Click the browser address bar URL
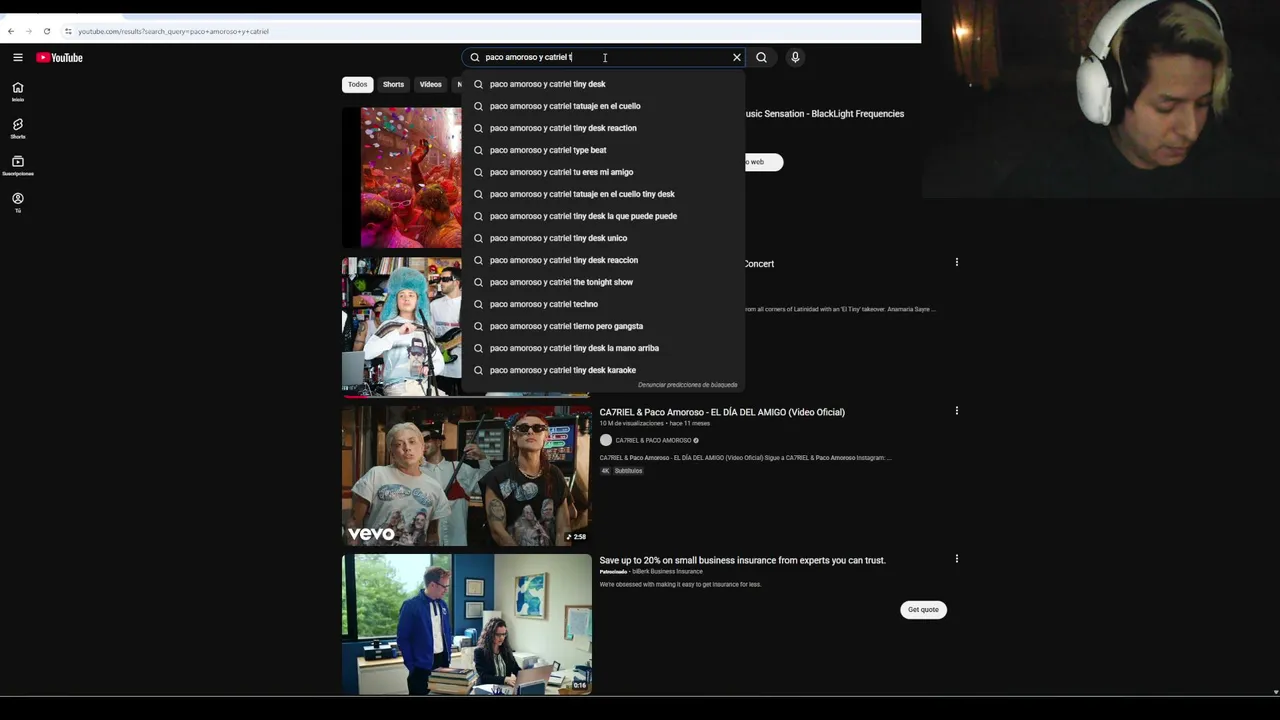 [173, 31]
